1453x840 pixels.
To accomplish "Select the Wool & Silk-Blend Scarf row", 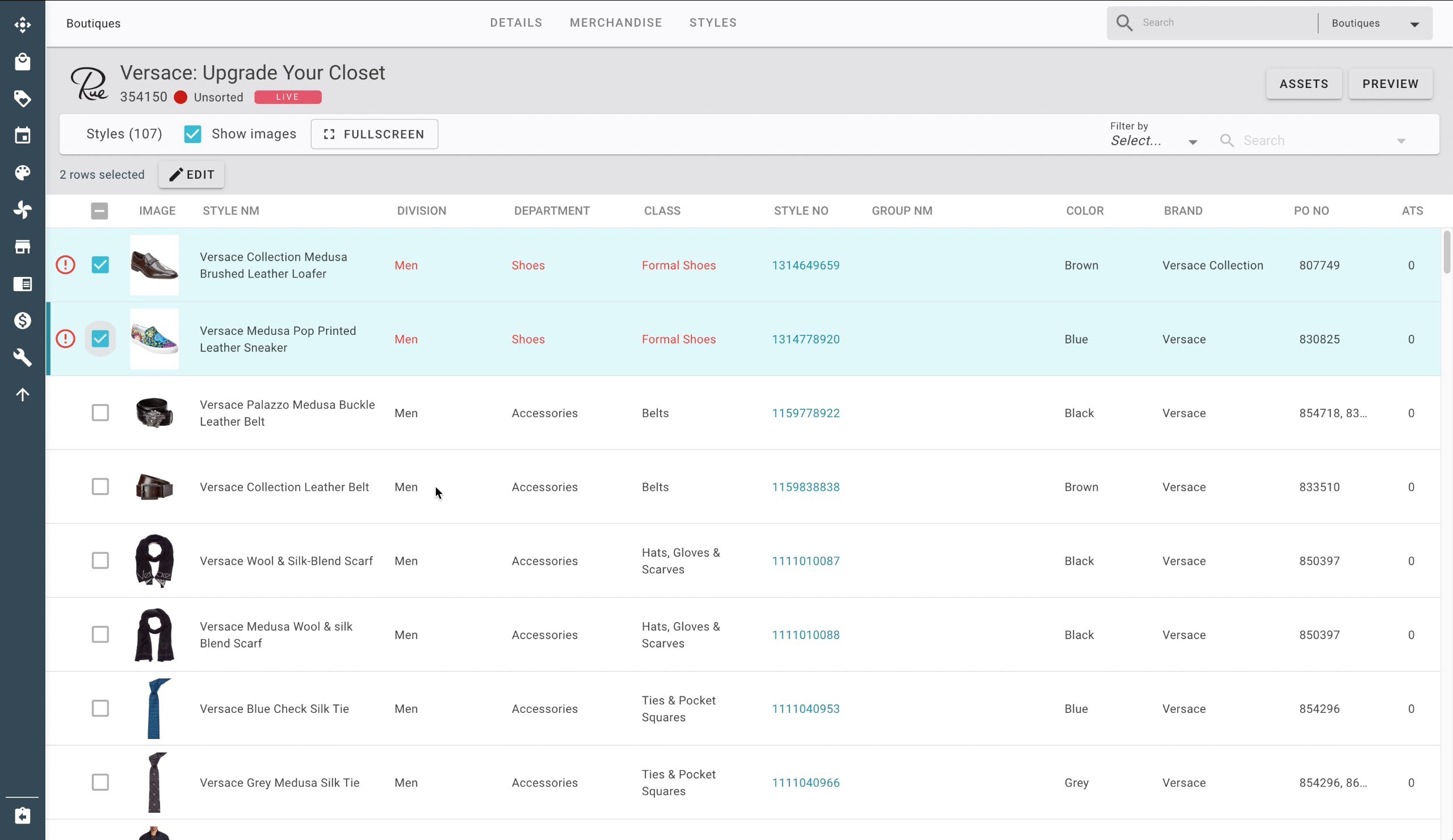I will 100,560.
